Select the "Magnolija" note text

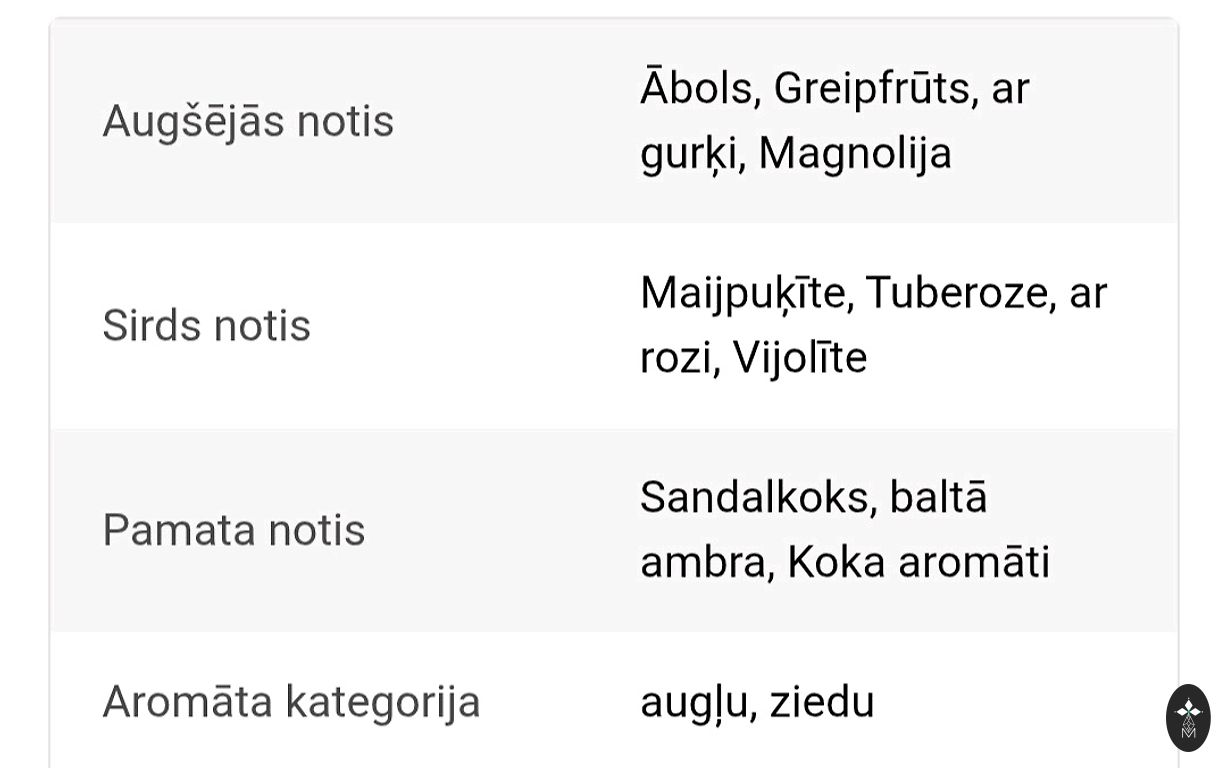tap(855, 154)
